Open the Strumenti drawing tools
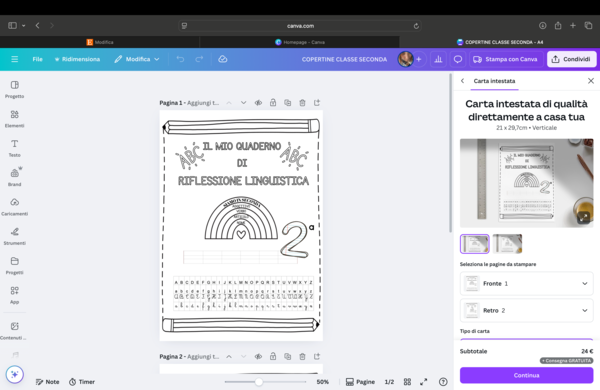 tap(15, 236)
